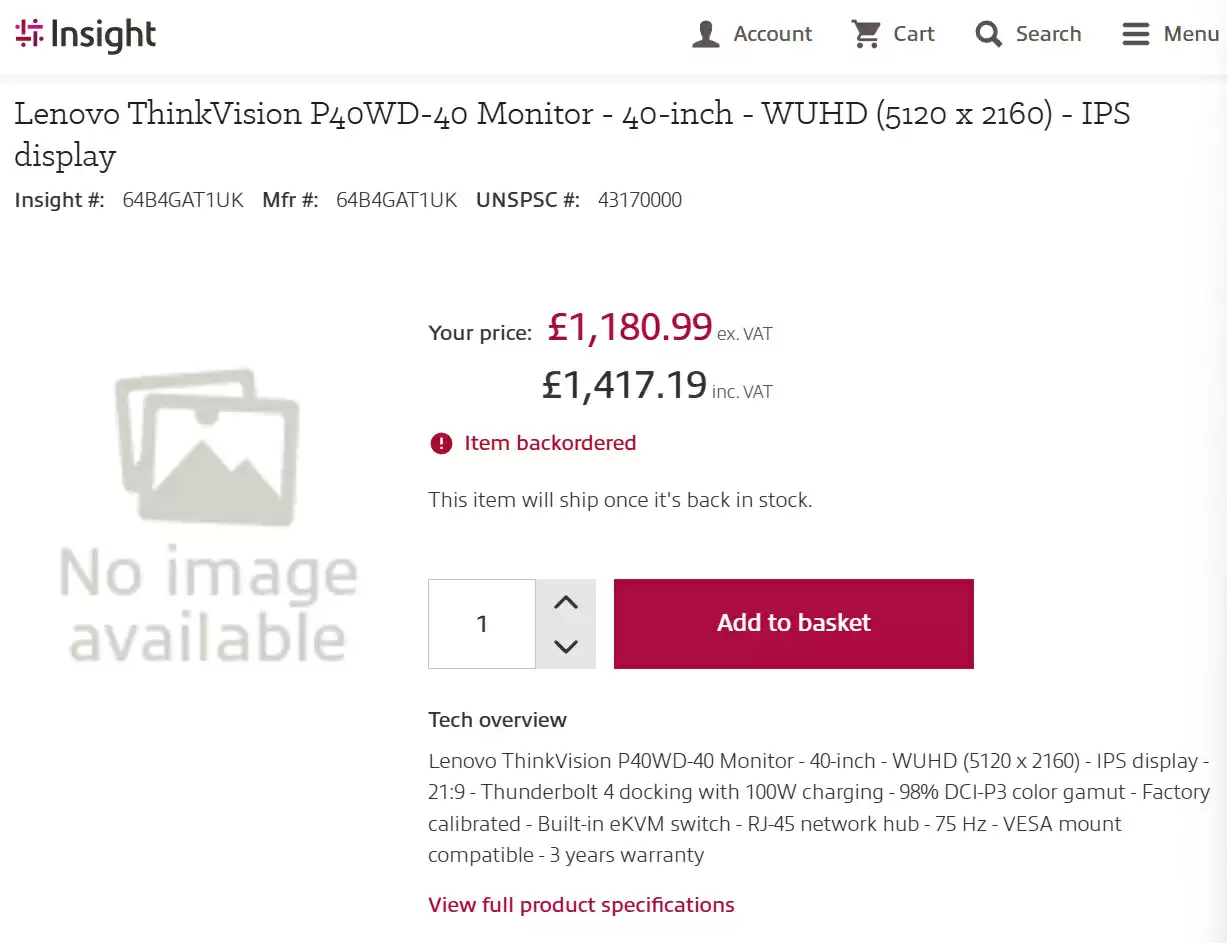The image size is (1227, 943).
Task: Decrease quantity with the down arrow
Action: pos(566,646)
